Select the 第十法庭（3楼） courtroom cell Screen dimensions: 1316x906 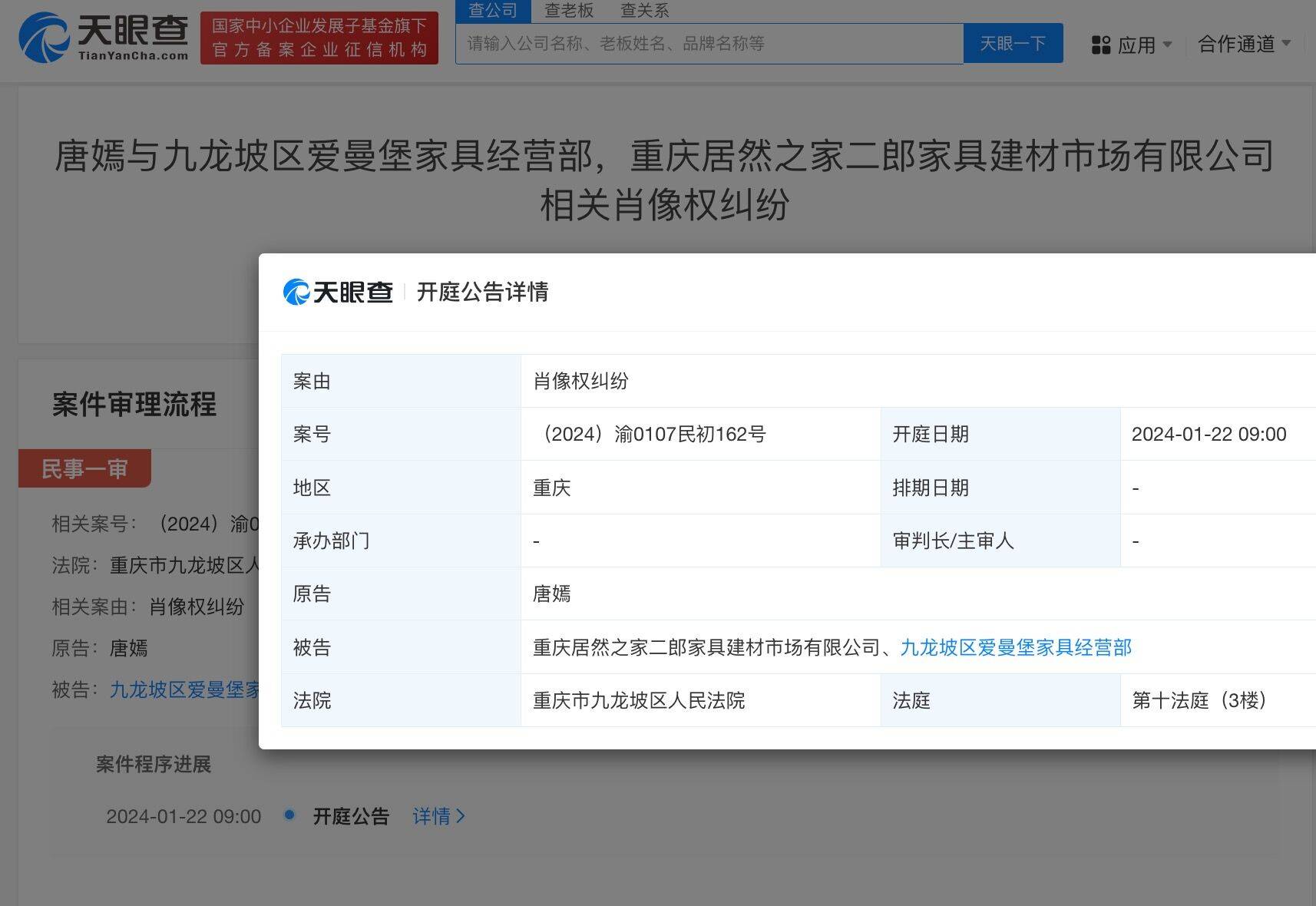click(x=1218, y=700)
